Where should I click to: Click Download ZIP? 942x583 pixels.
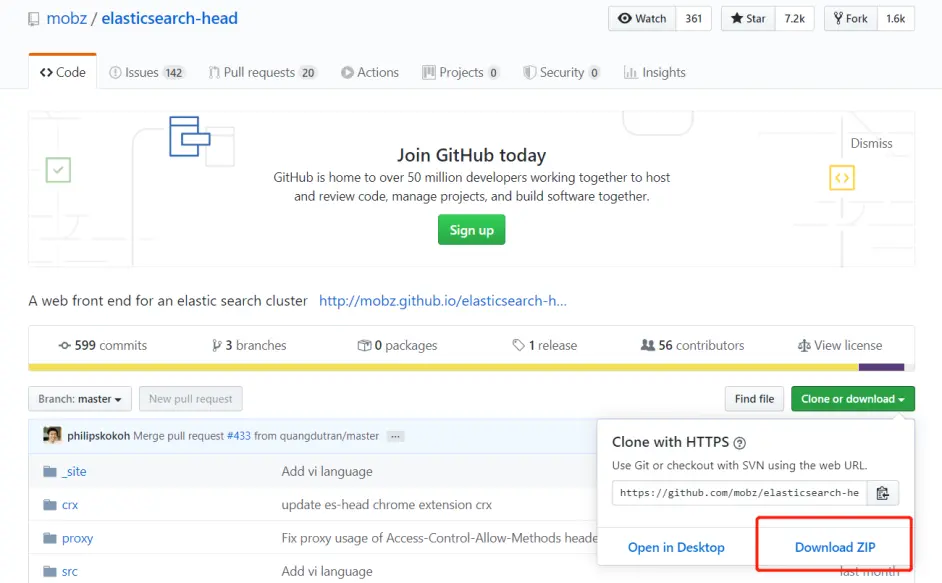[x=834, y=548]
